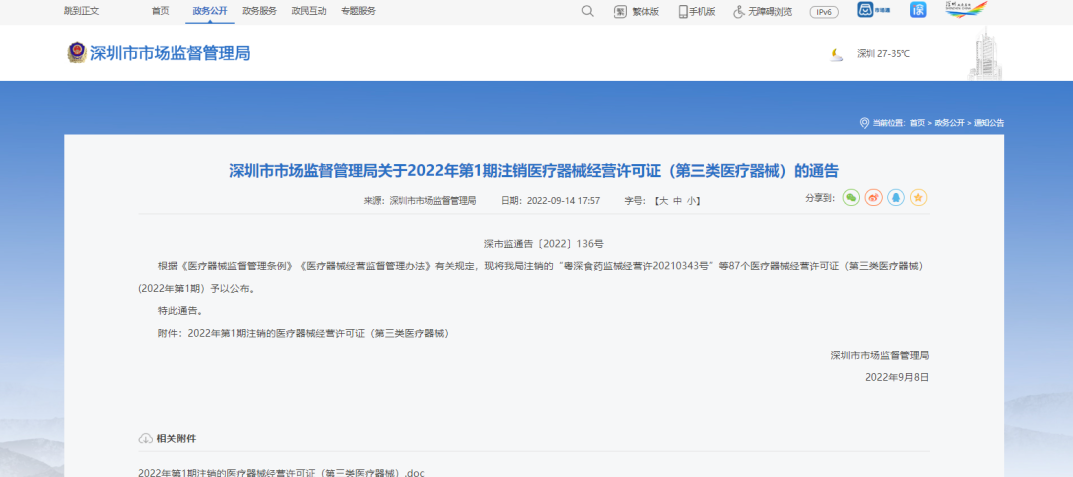The width and height of the screenshot is (1073, 477).
Task: Share the notice to QQ
Action: [x=896, y=198]
